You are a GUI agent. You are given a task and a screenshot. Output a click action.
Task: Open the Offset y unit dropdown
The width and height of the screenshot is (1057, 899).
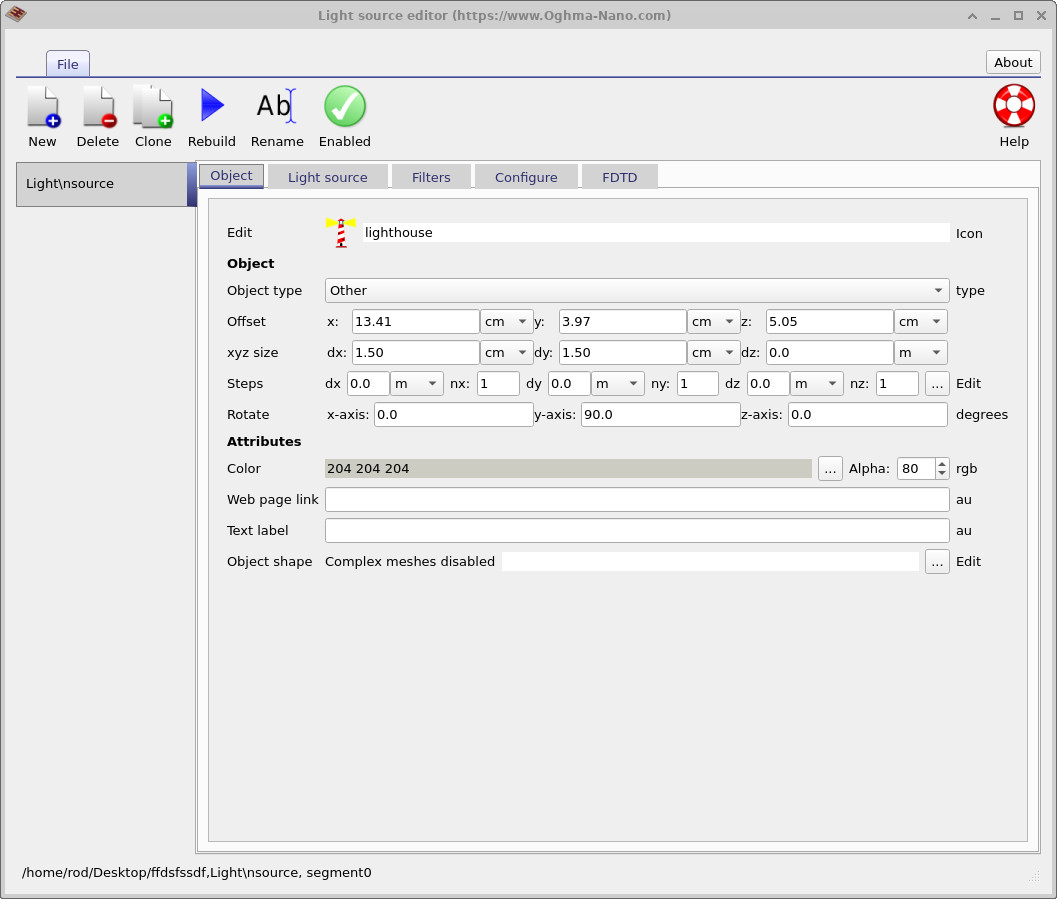pos(713,321)
